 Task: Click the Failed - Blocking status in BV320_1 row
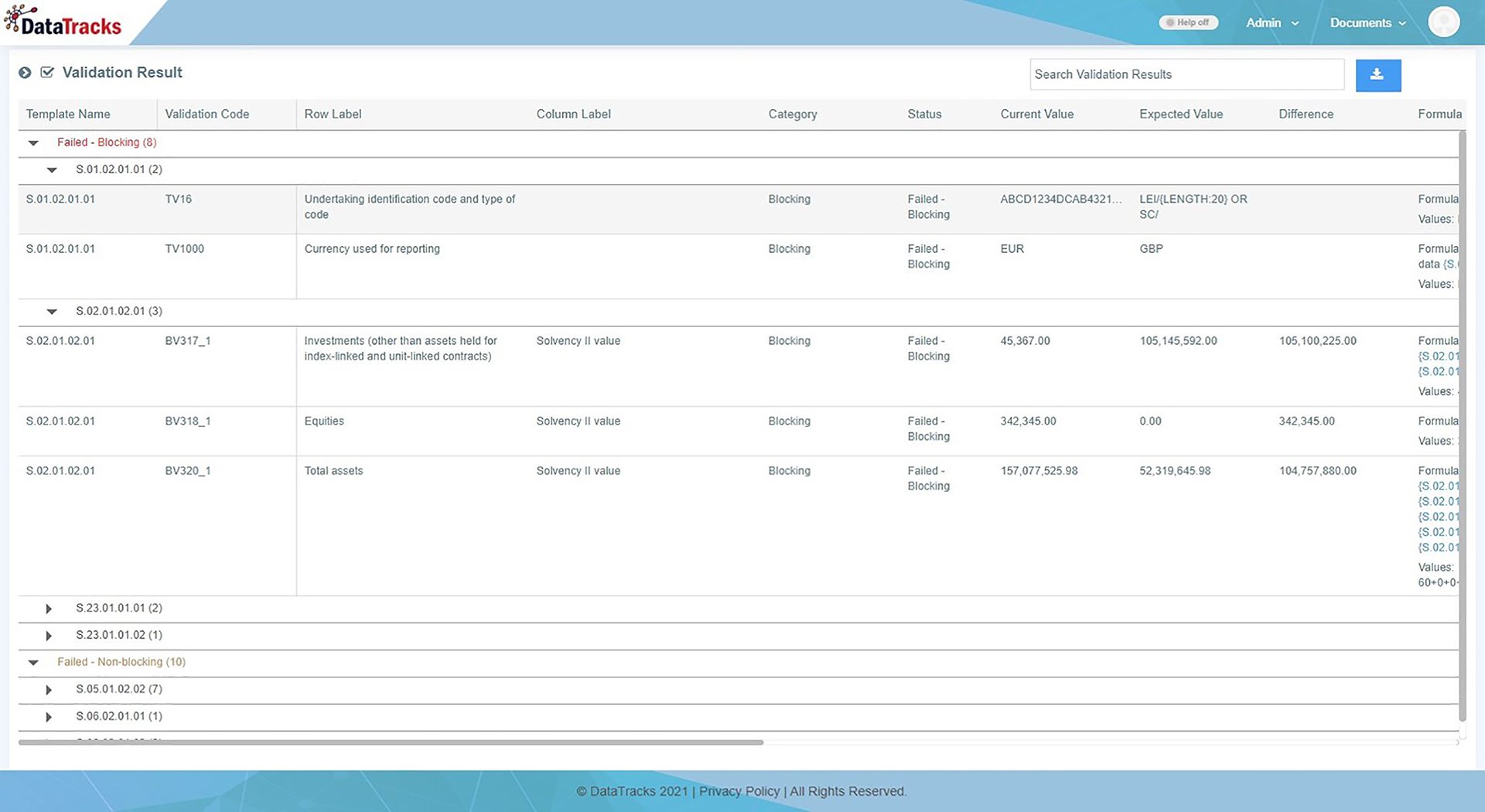pyautogui.click(x=928, y=478)
